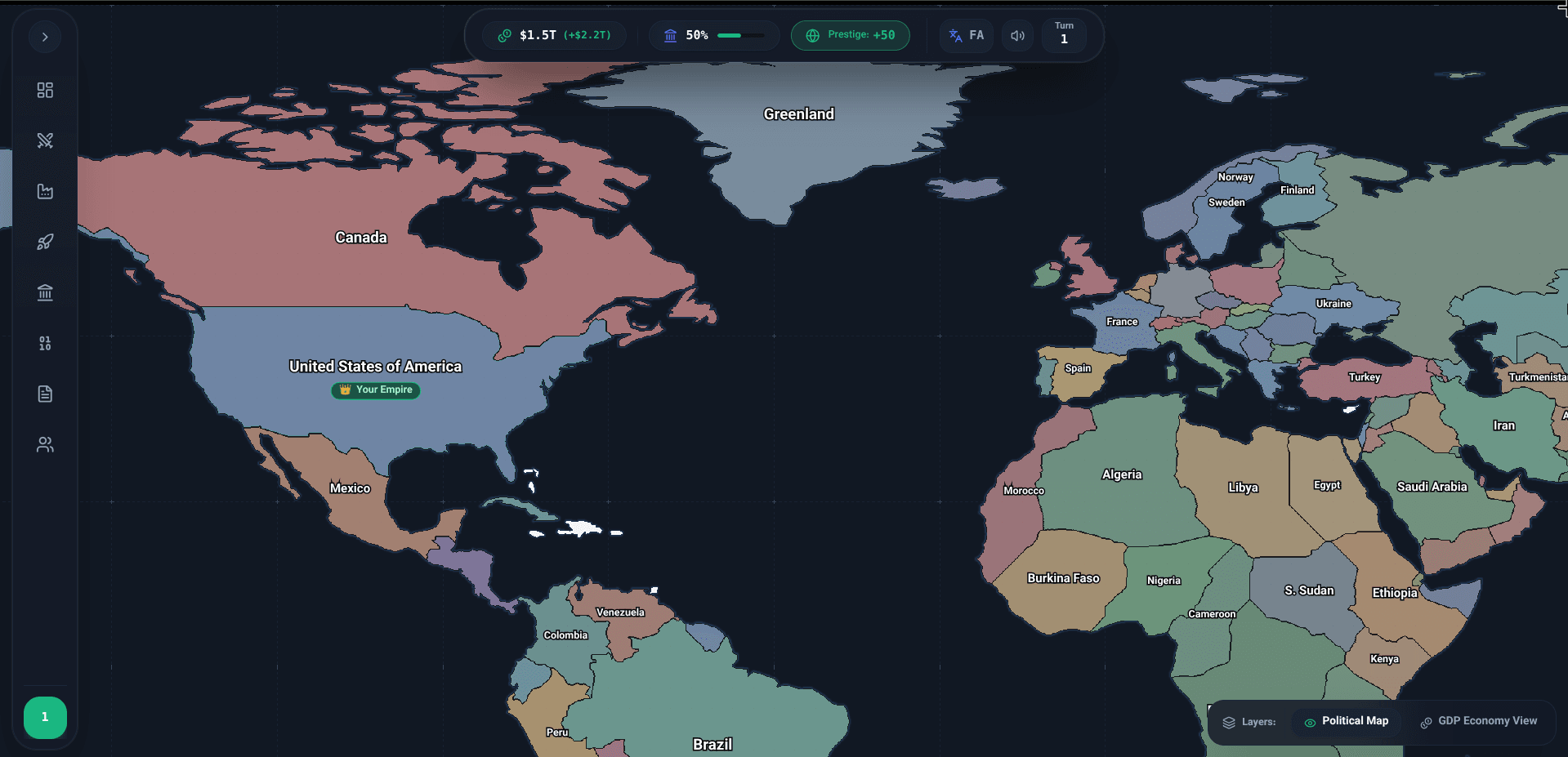The height and width of the screenshot is (757, 1568).
Task: Click the Turn 1 counter
Action: pyautogui.click(x=1064, y=34)
